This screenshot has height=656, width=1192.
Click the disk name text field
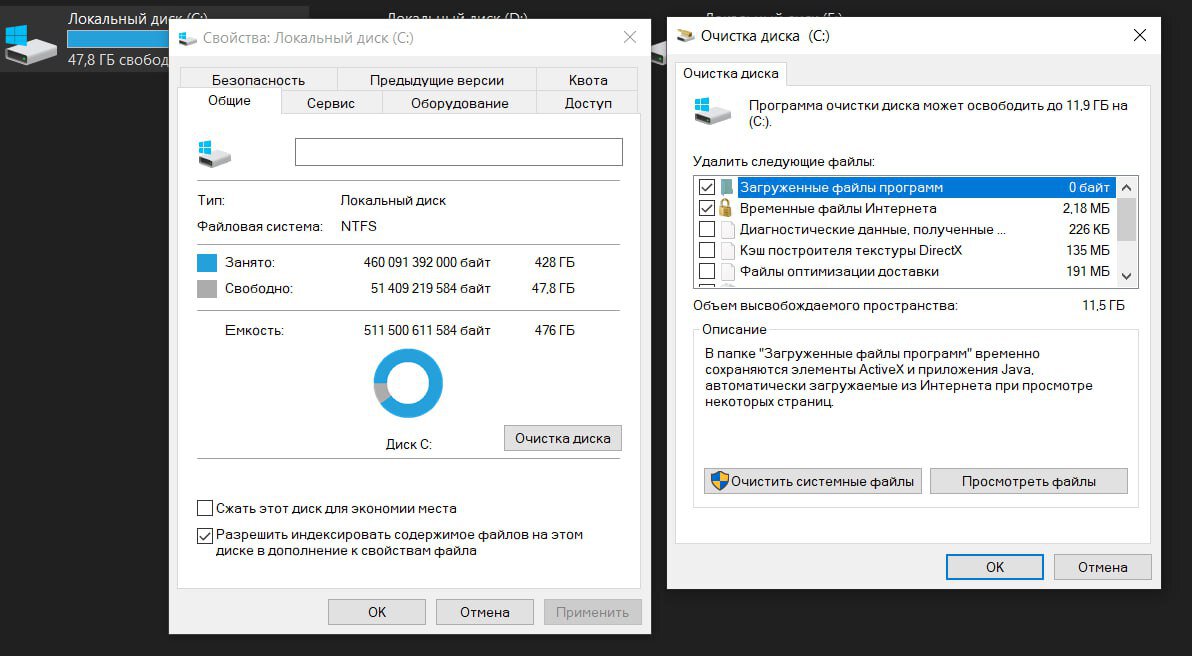click(x=458, y=152)
